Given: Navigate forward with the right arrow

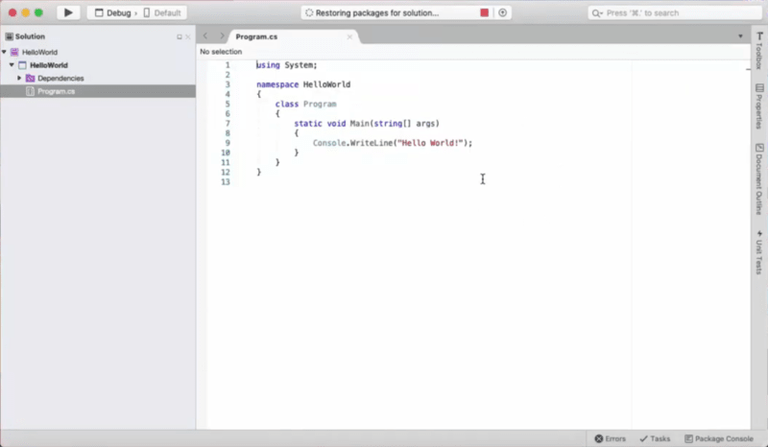Looking at the screenshot, I should click(222, 36).
